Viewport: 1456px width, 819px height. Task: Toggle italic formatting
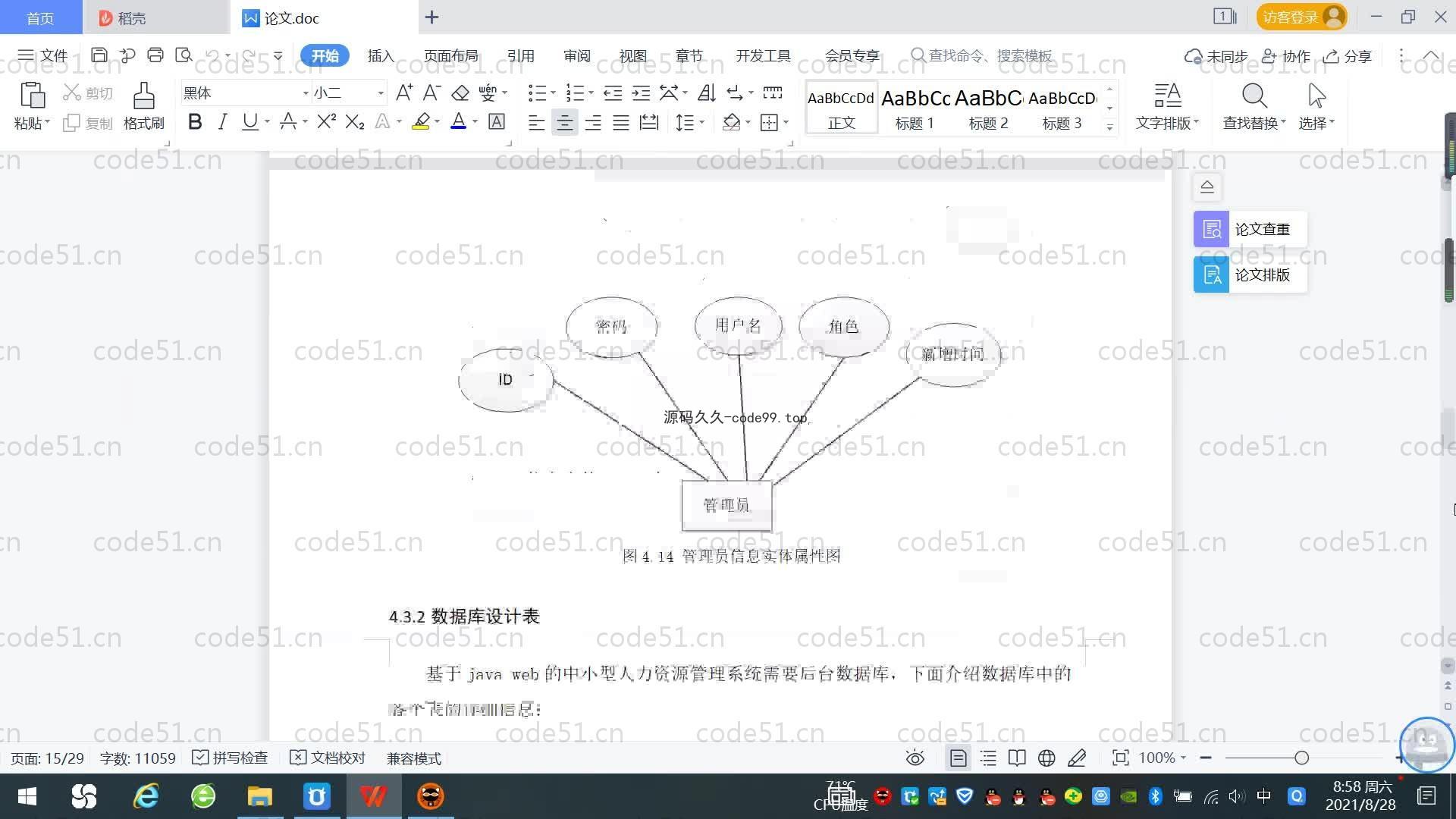pos(222,122)
